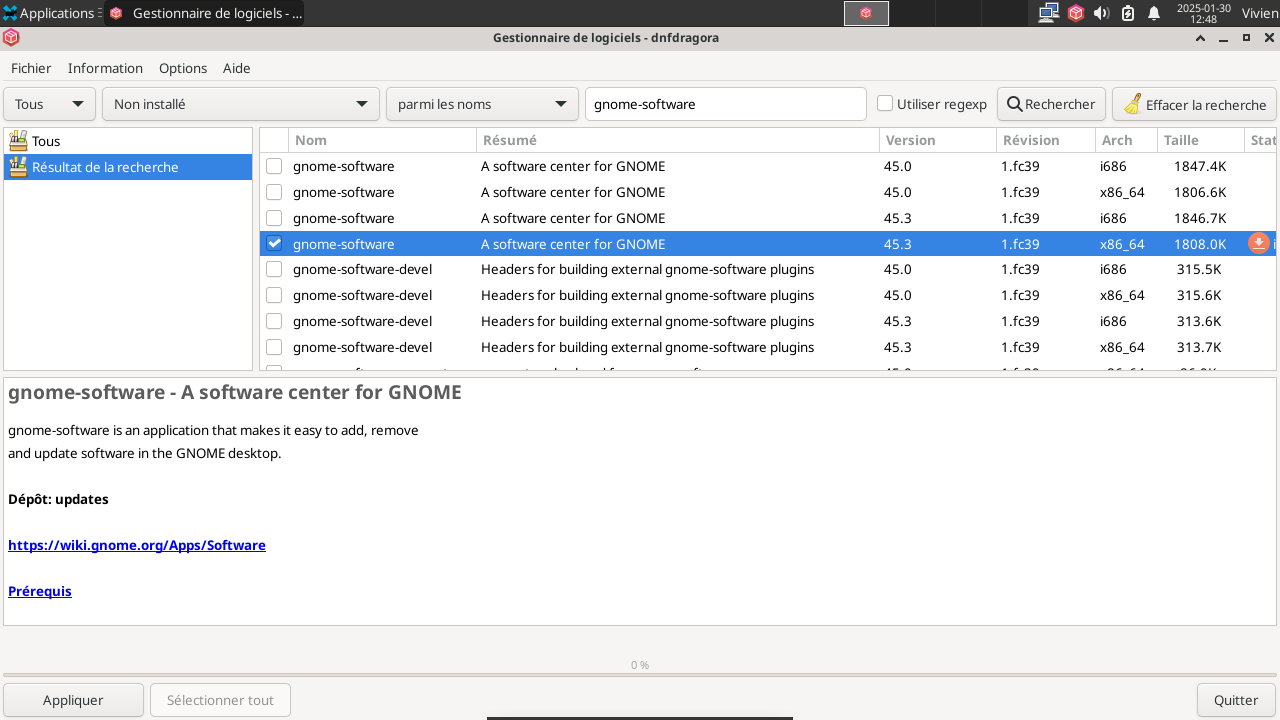Check gnome-software 45.3 i686 package
This screenshot has height=720, width=1280.
click(x=274, y=218)
